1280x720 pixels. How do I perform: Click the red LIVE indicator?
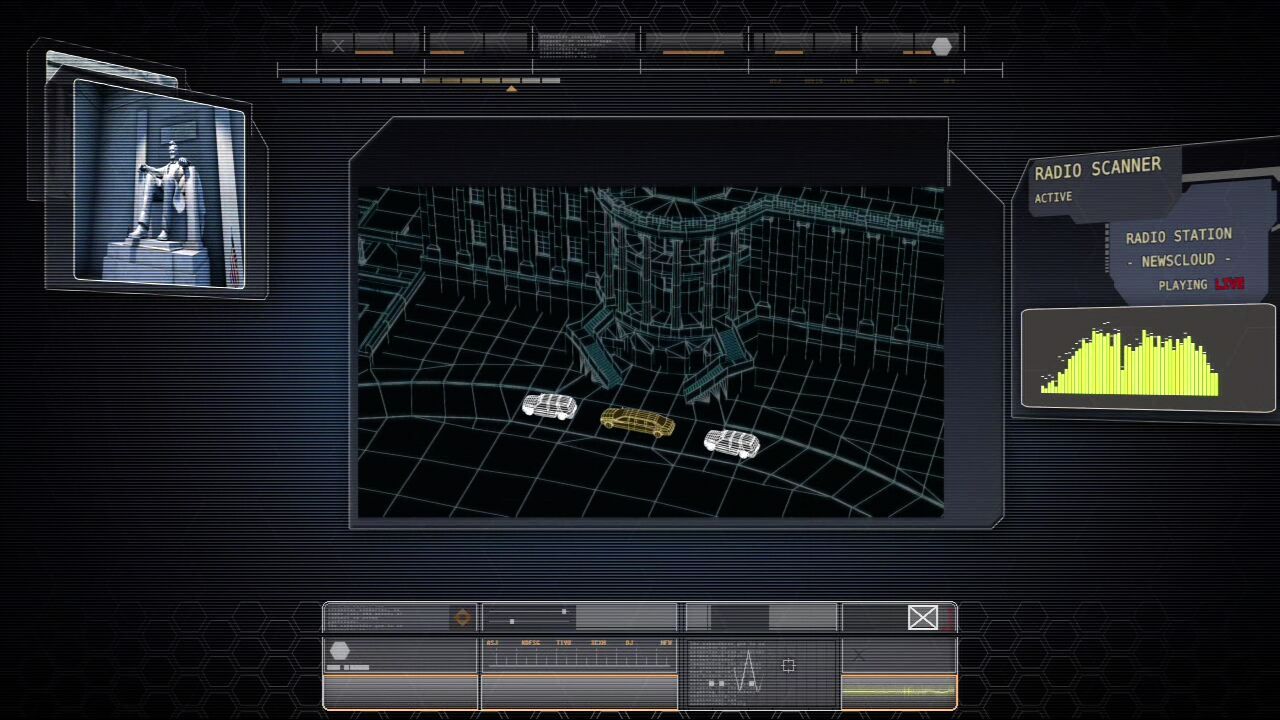[1229, 284]
